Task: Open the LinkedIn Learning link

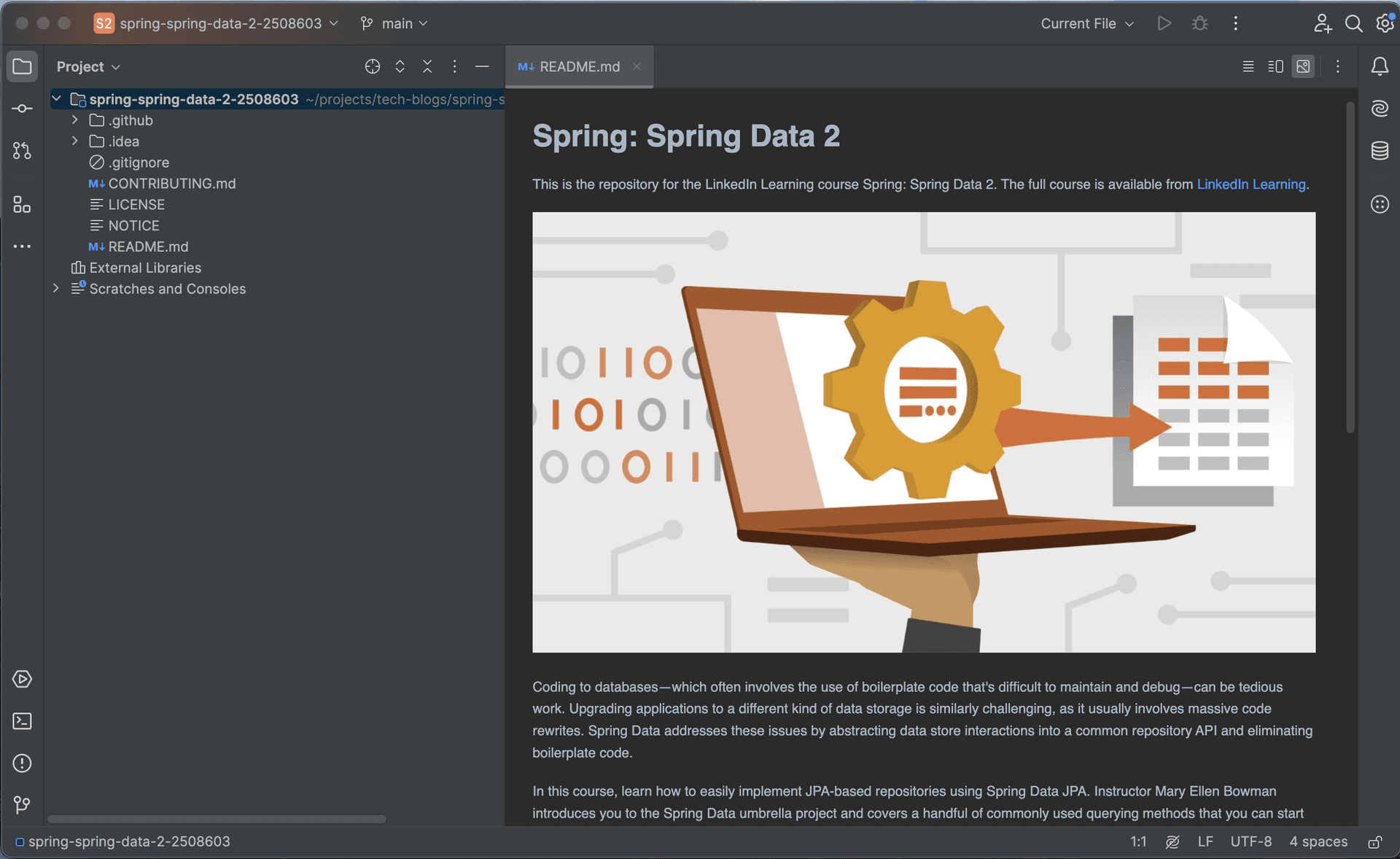Action: click(1251, 184)
